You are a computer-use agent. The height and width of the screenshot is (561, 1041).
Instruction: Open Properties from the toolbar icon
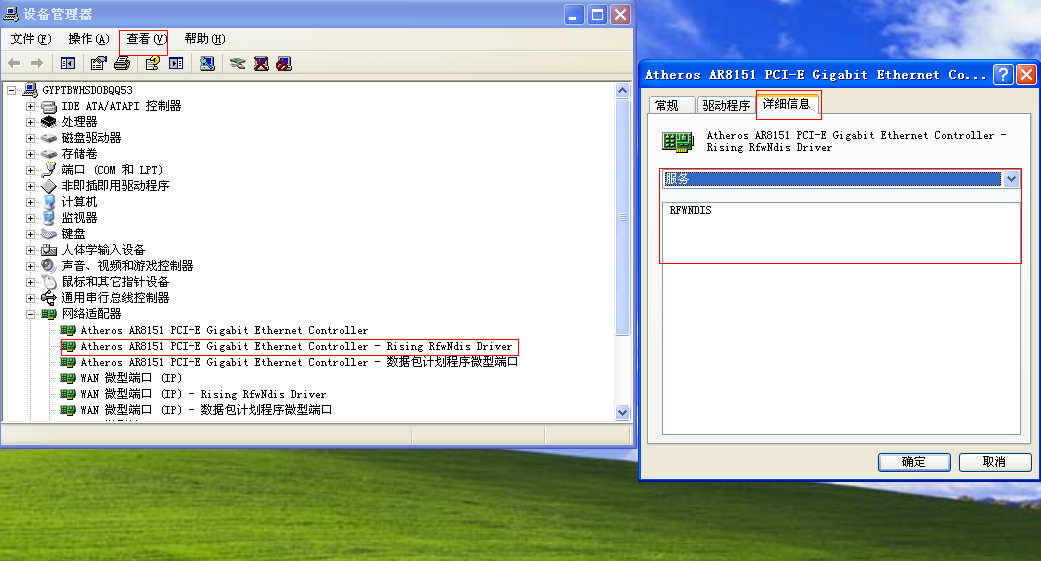click(x=98, y=64)
